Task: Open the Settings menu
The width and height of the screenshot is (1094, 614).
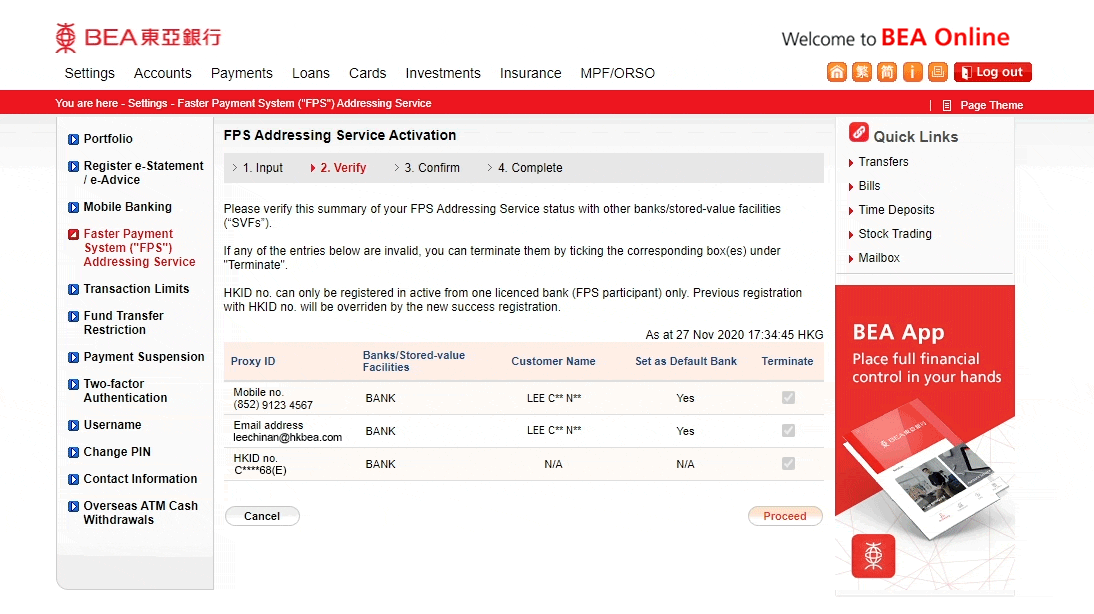Action: (89, 73)
